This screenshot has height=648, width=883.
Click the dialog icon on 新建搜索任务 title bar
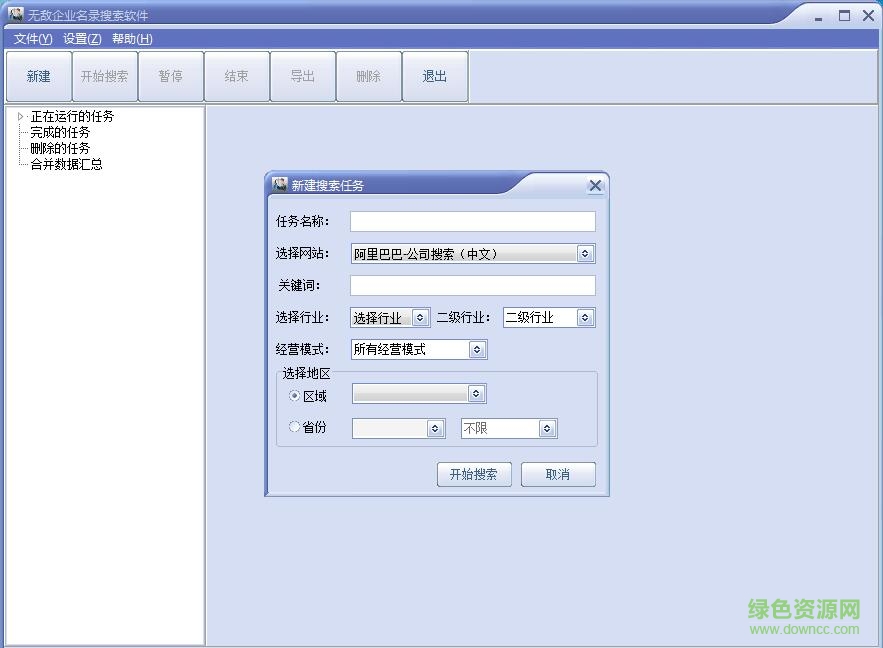click(x=280, y=184)
